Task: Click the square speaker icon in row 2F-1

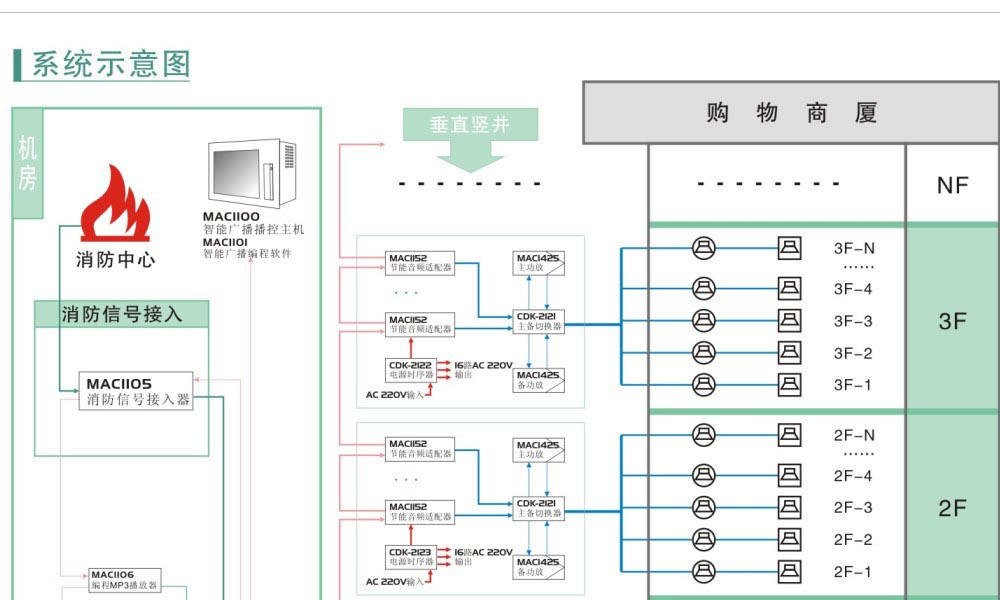Action: pyautogui.click(x=790, y=571)
